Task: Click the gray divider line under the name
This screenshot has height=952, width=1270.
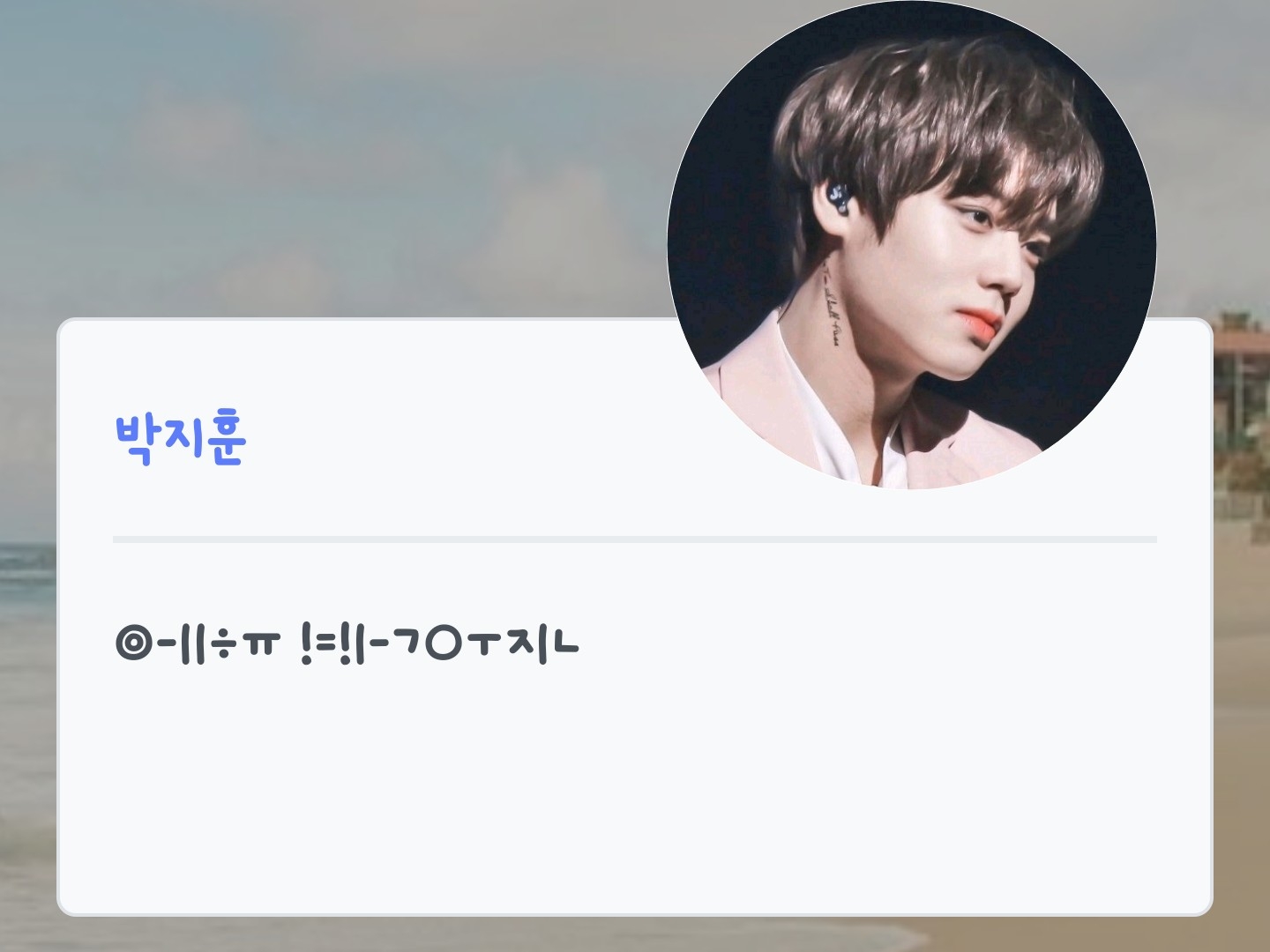Action: [635, 539]
